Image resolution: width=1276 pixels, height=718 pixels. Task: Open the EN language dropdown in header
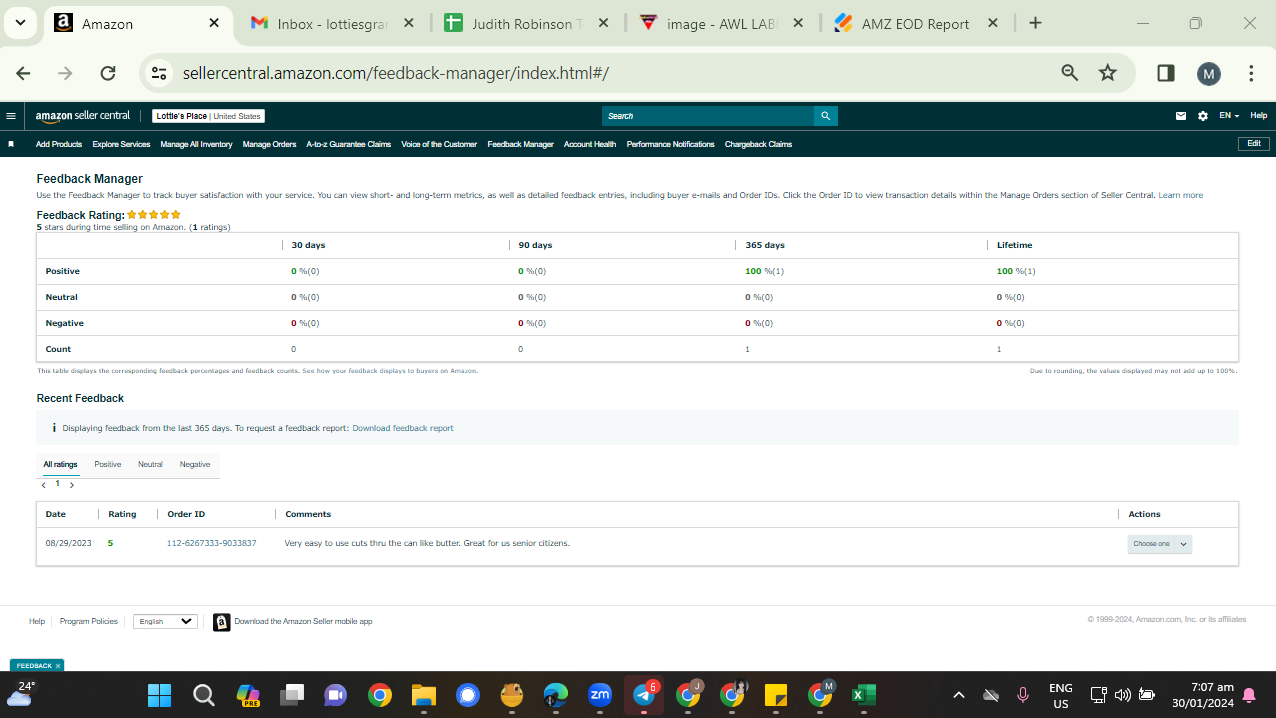[1229, 116]
